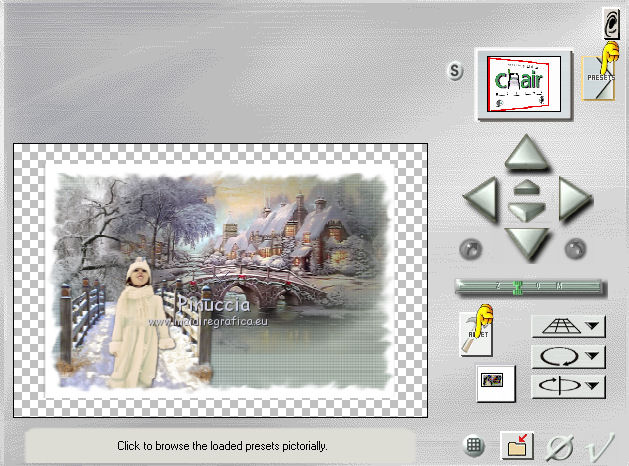Rotate with the right round rotate button
629x466 pixels.
(575, 249)
